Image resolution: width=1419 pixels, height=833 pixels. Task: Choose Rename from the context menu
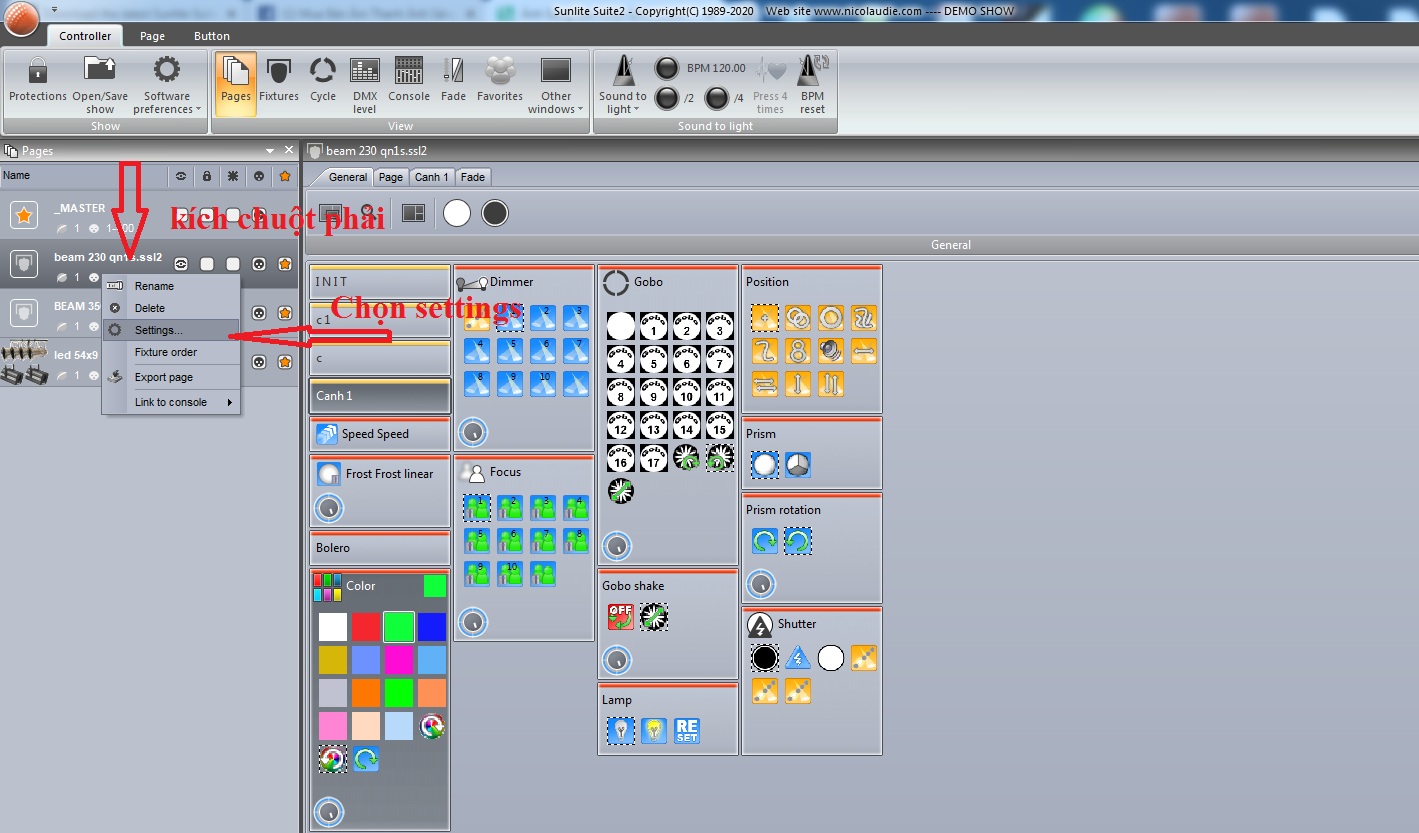[172, 286]
